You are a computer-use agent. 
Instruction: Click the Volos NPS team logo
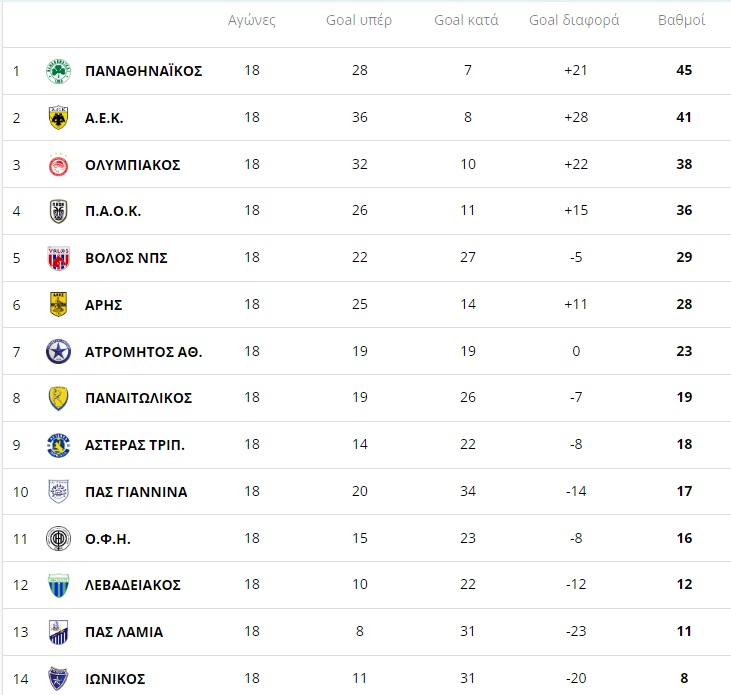tap(58, 258)
